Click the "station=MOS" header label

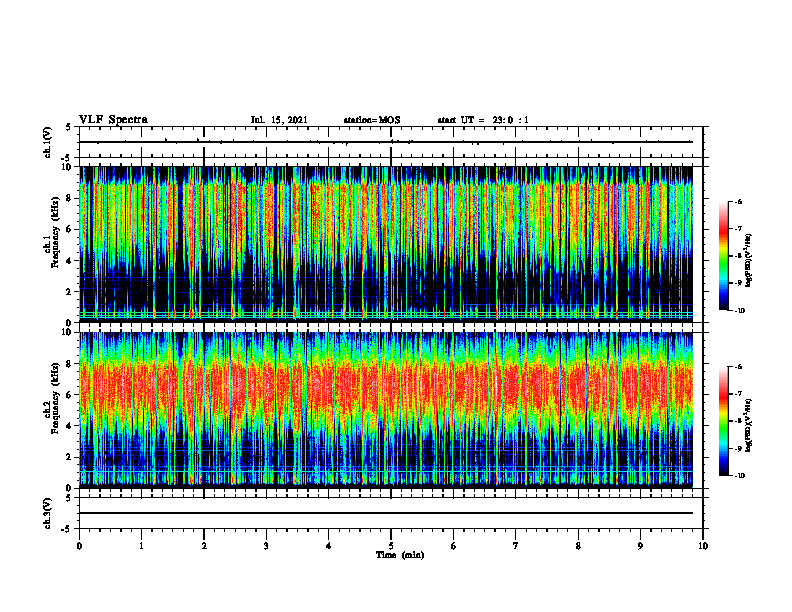click(x=372, y=120)
